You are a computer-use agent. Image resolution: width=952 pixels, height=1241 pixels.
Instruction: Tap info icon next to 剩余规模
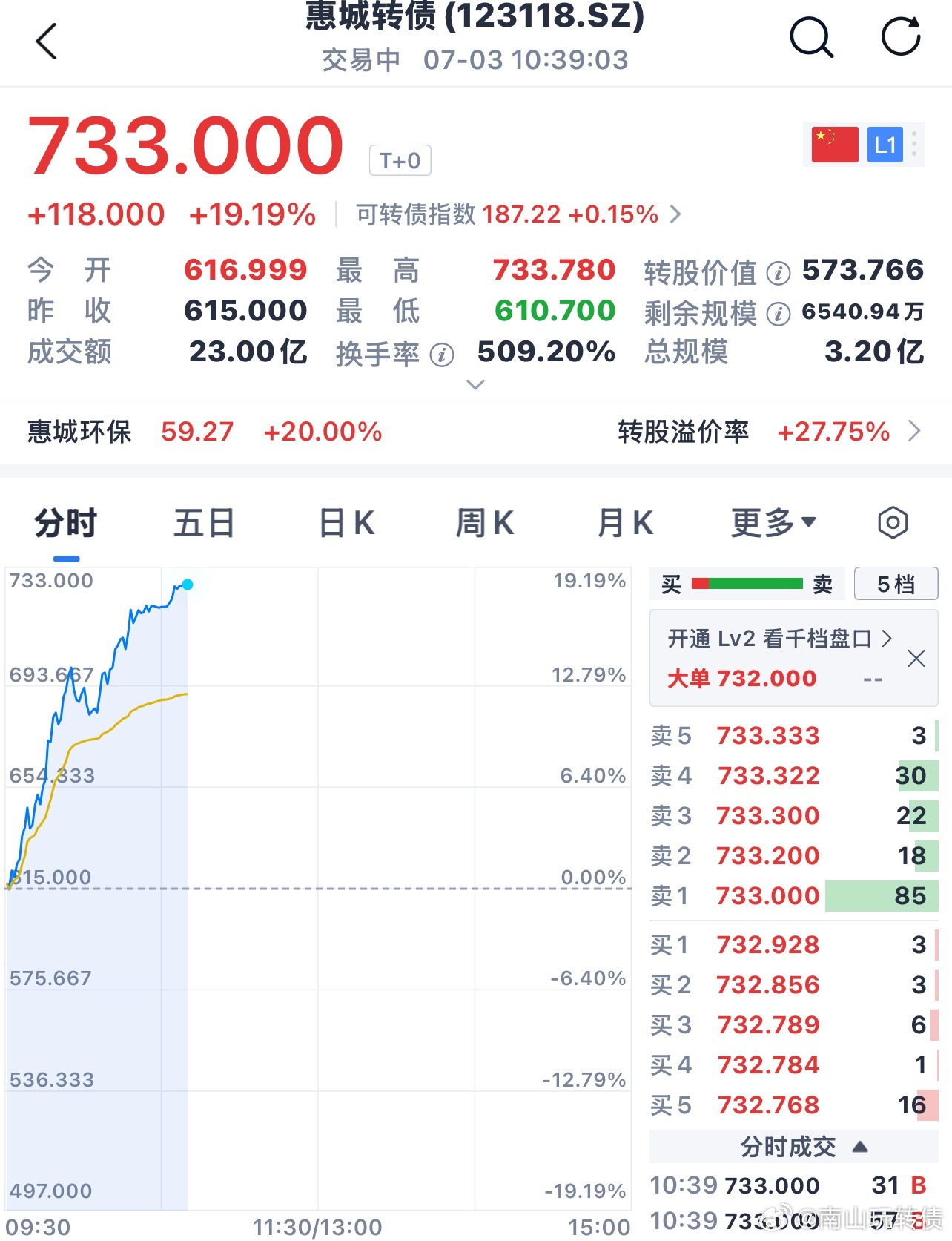click(778, 315)
